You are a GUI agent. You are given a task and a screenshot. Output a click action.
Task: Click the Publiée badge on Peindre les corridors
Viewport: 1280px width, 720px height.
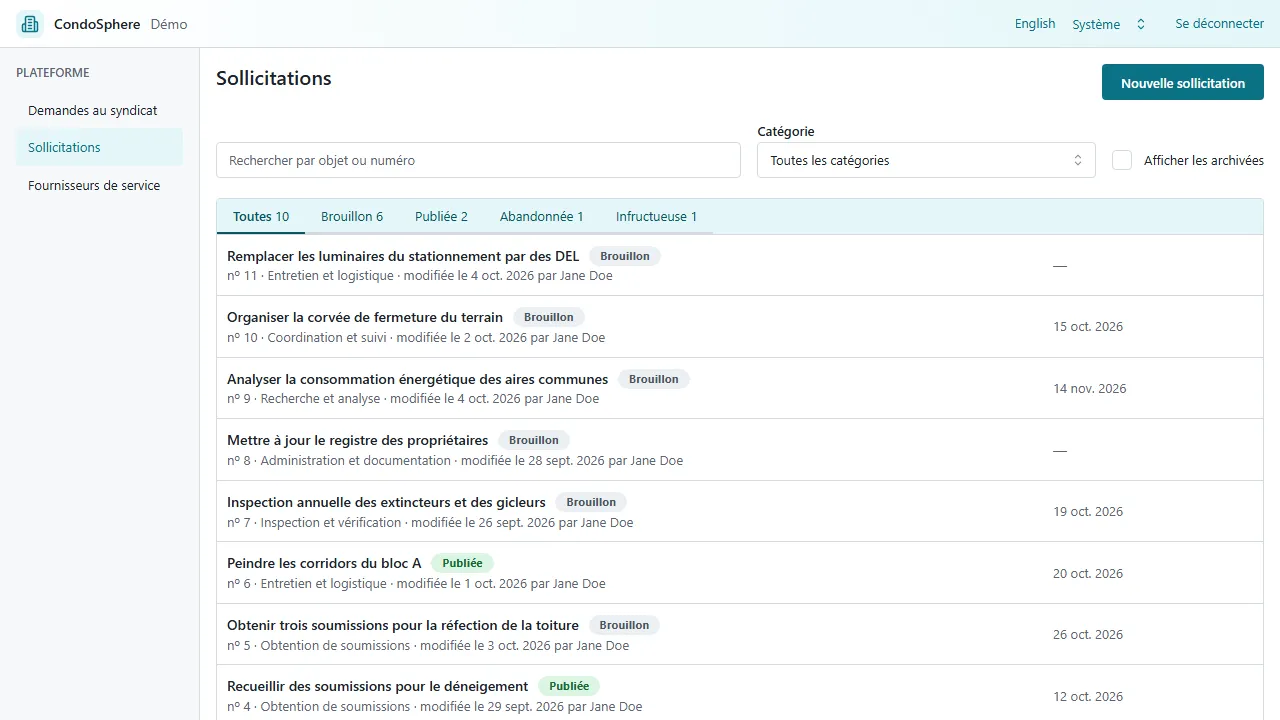click(463, 563)
